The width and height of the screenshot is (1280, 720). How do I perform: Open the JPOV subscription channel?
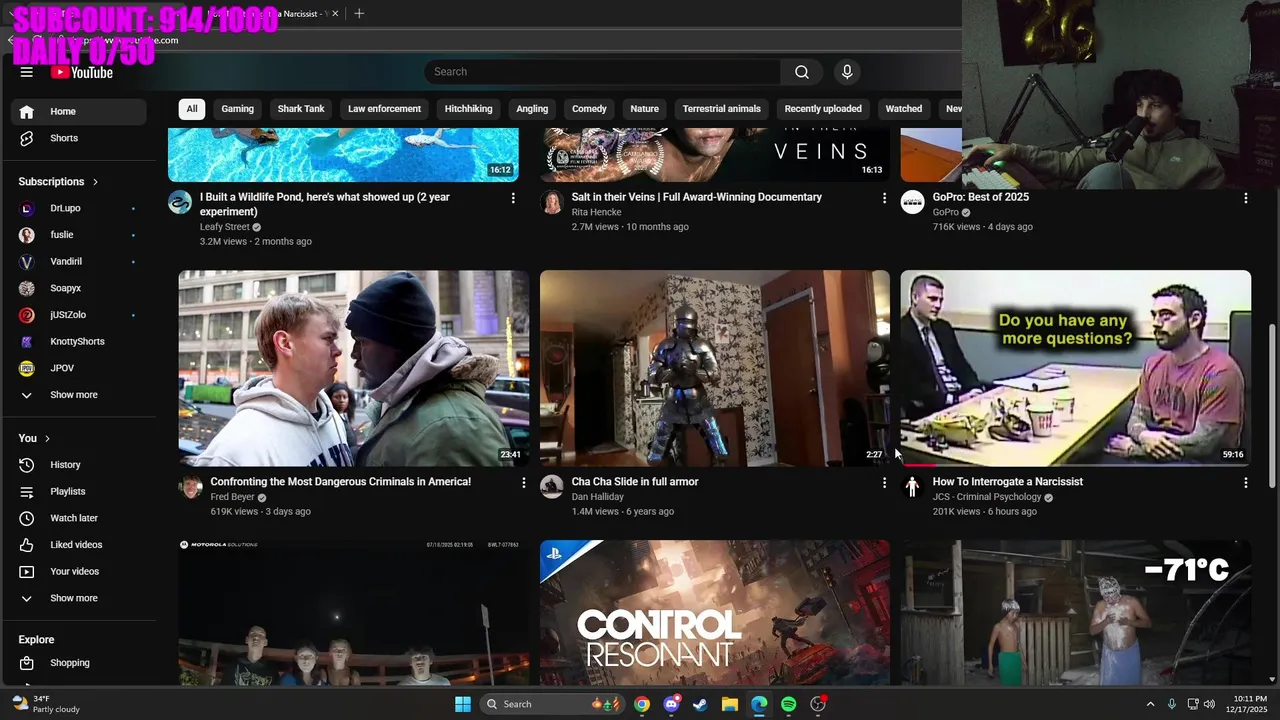[x=78, y=368]
